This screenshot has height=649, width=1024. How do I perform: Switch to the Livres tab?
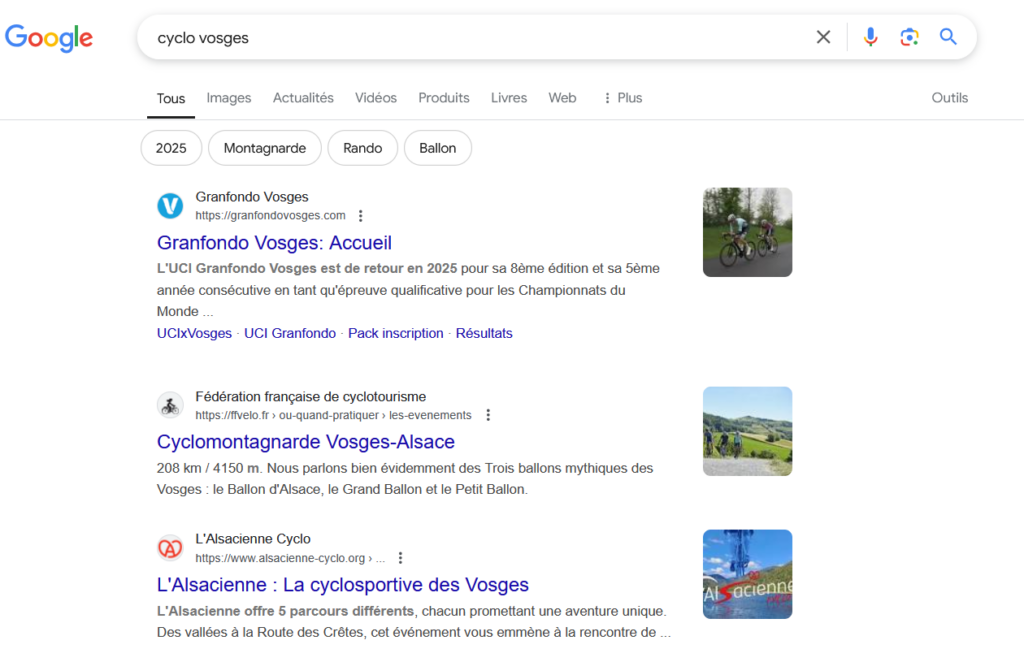pyautogui.click(x=509, y=98)
